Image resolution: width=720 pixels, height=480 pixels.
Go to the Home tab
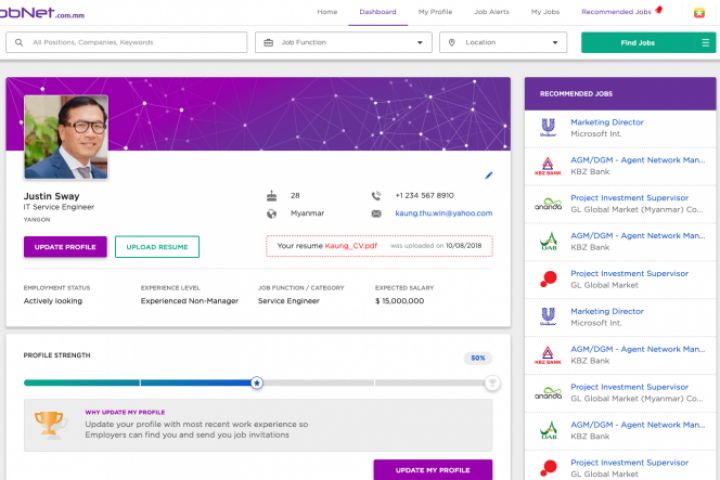tap(327, 12)
